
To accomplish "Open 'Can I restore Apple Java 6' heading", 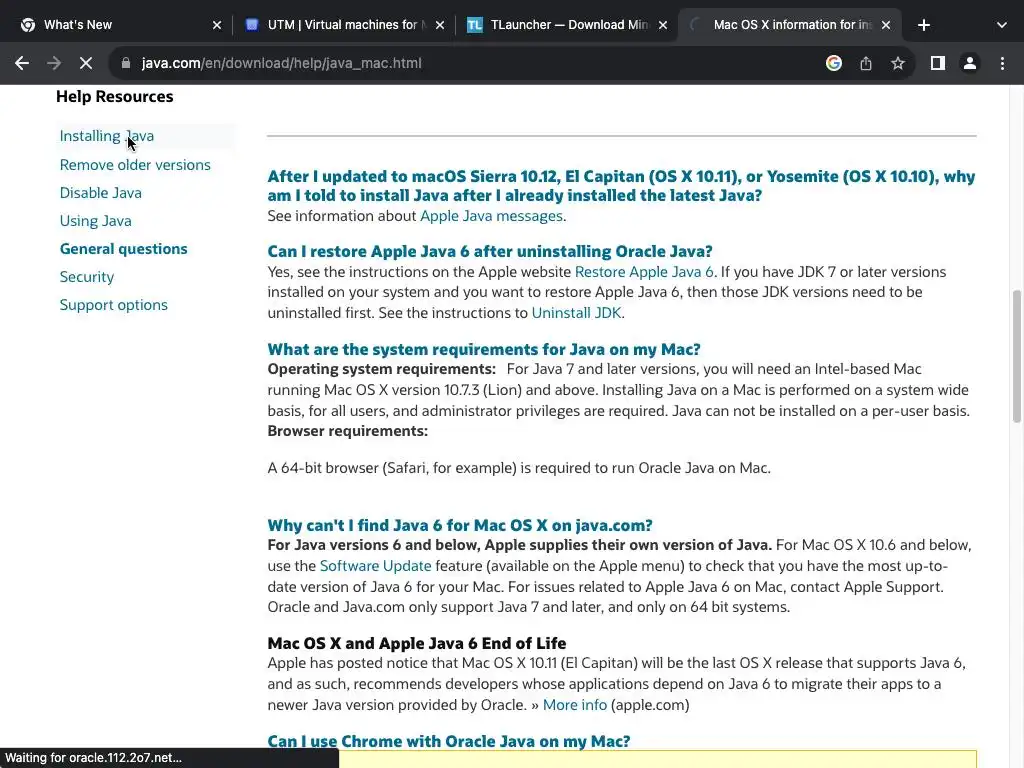I will (490, 251).
